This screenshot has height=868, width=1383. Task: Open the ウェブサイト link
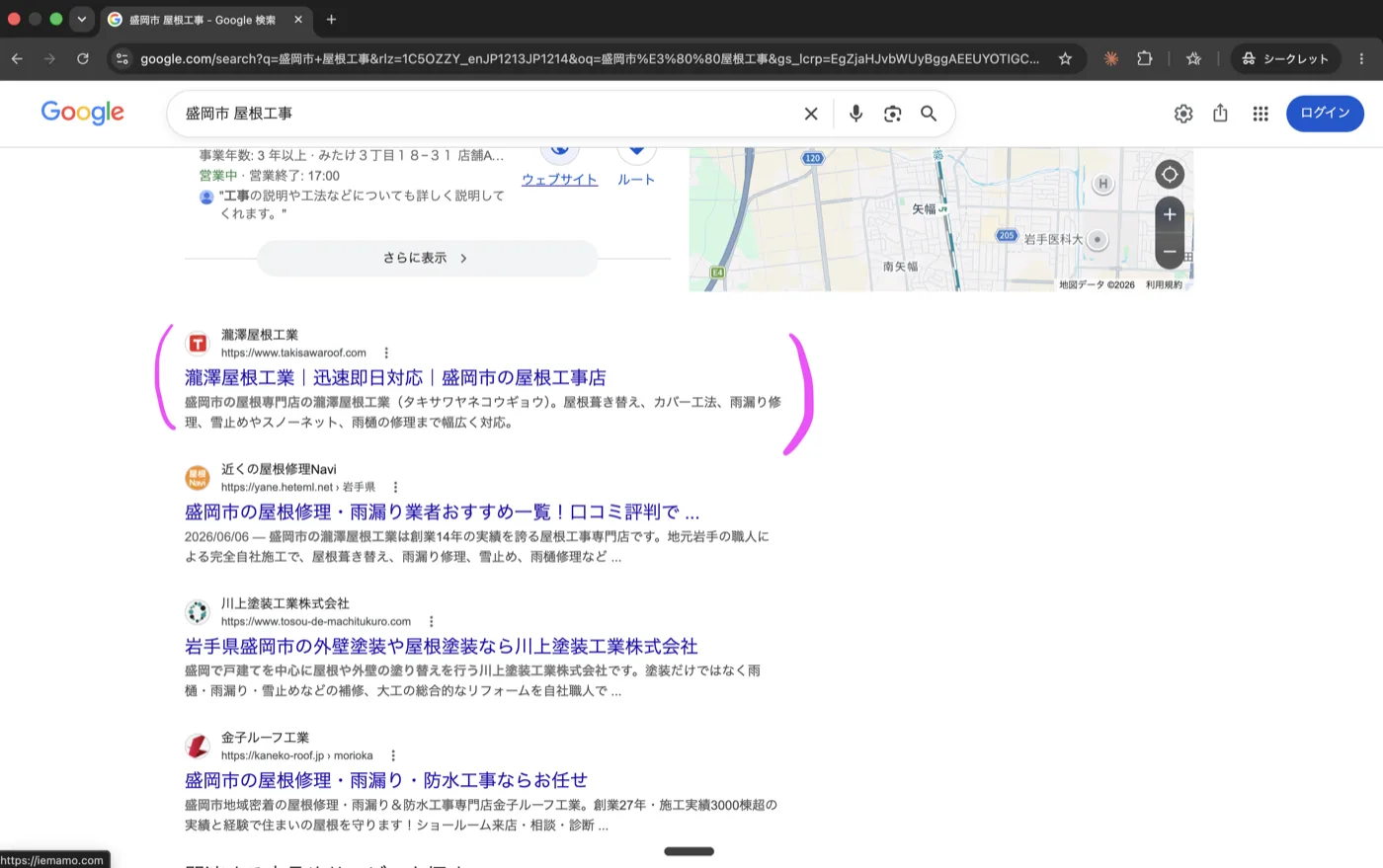pyautogui.click(x=559, y=180)
